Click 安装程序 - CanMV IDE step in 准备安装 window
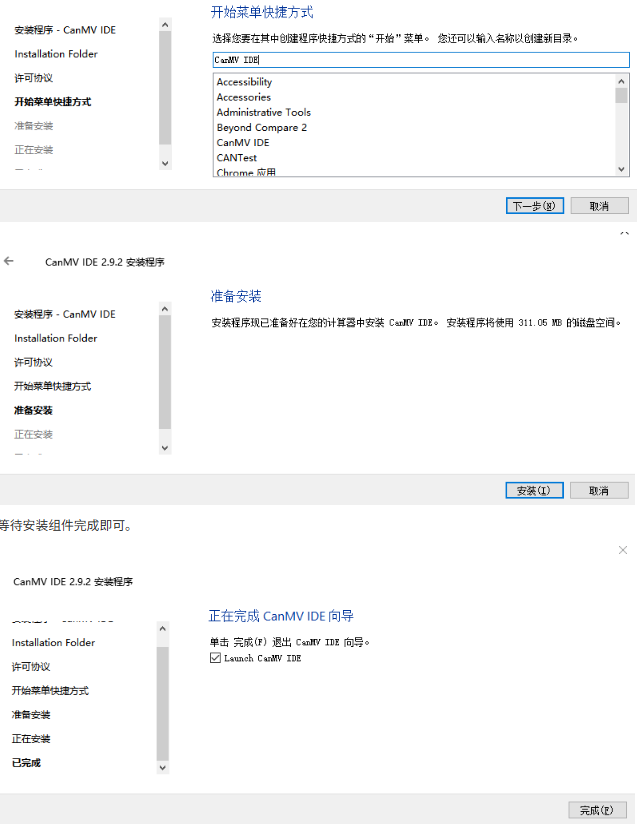 65,314
